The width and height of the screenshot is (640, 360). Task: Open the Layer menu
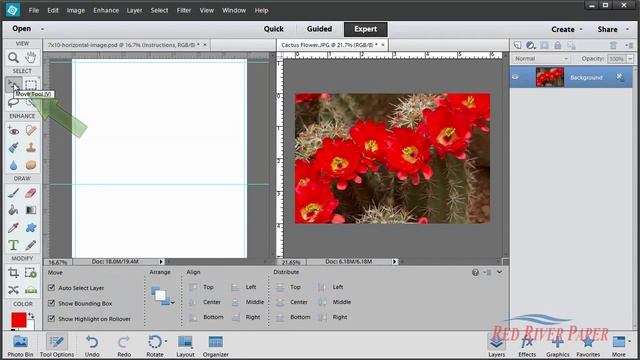click(x=134, y=10)
